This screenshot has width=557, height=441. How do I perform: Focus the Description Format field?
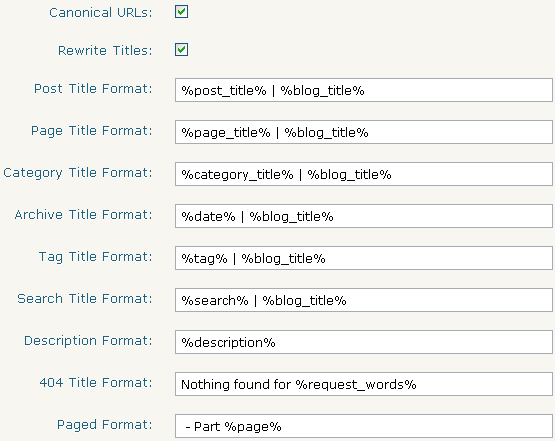[x=364, y=342]
